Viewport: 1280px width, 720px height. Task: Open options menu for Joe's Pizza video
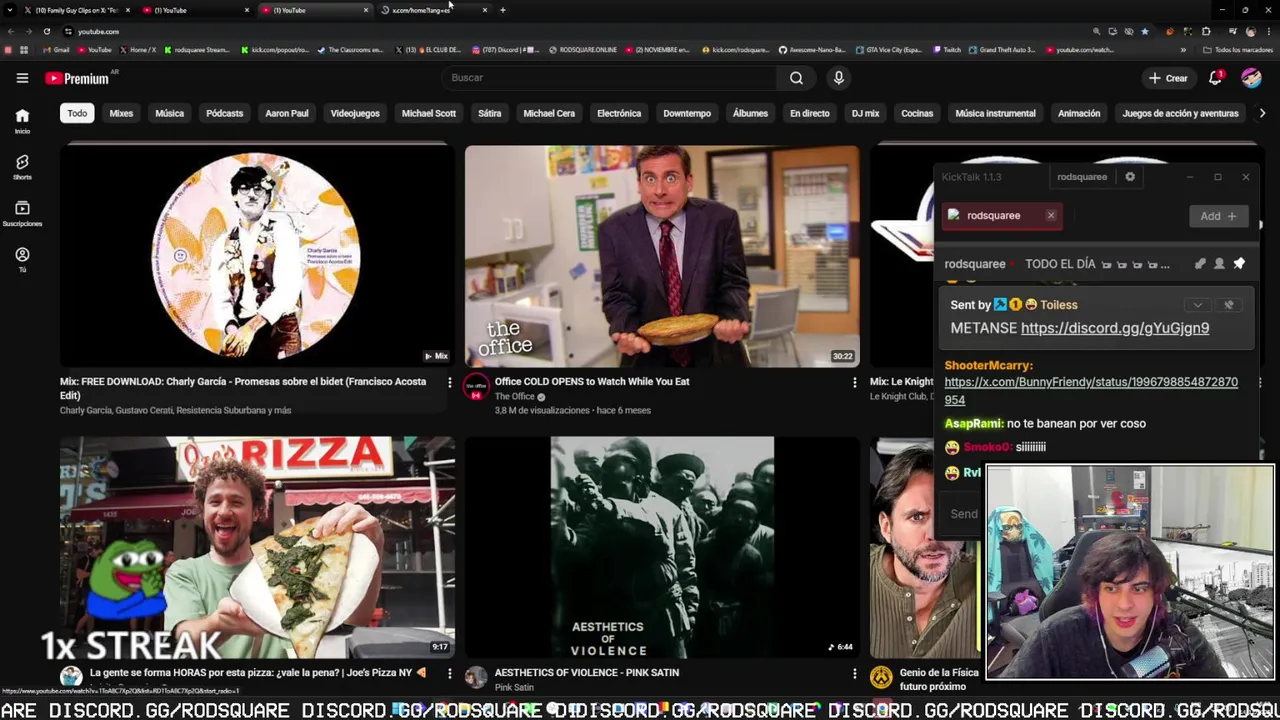pos(449,673)
